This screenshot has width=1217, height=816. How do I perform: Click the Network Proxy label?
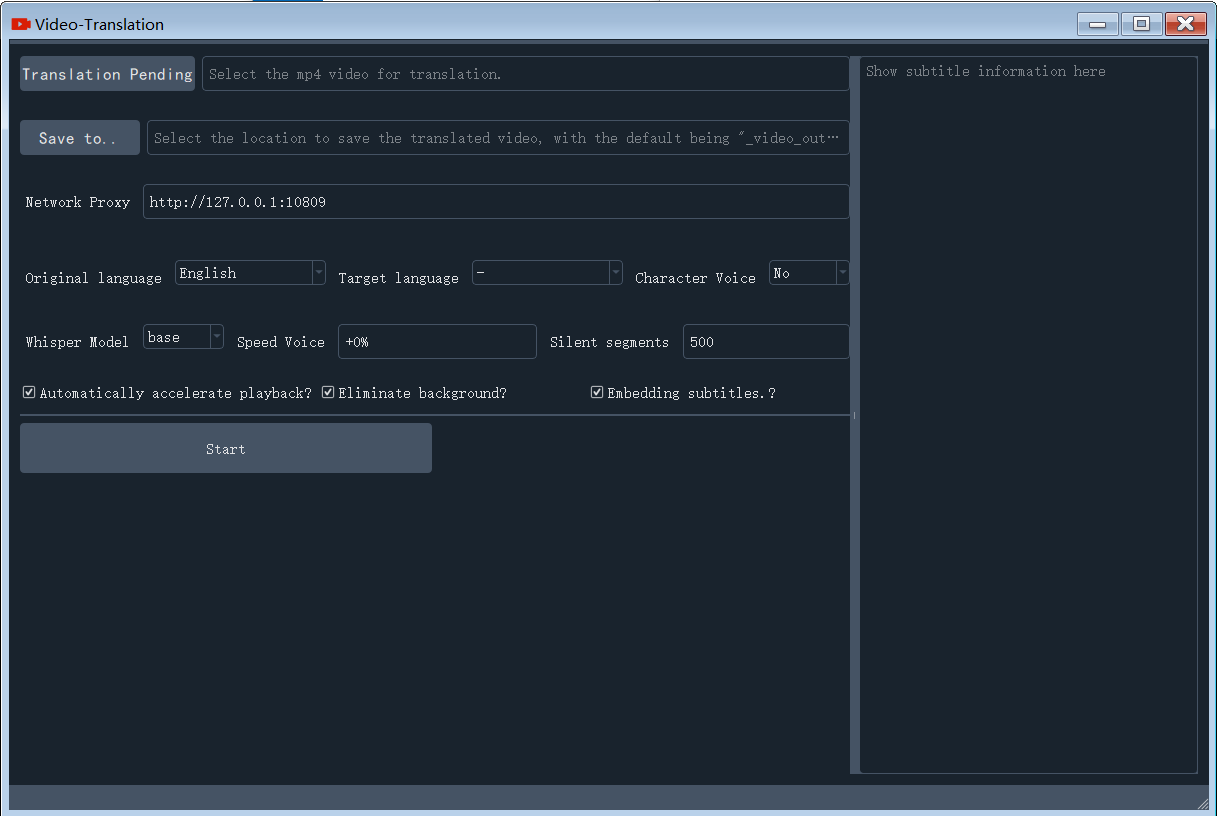coord(77,202)
